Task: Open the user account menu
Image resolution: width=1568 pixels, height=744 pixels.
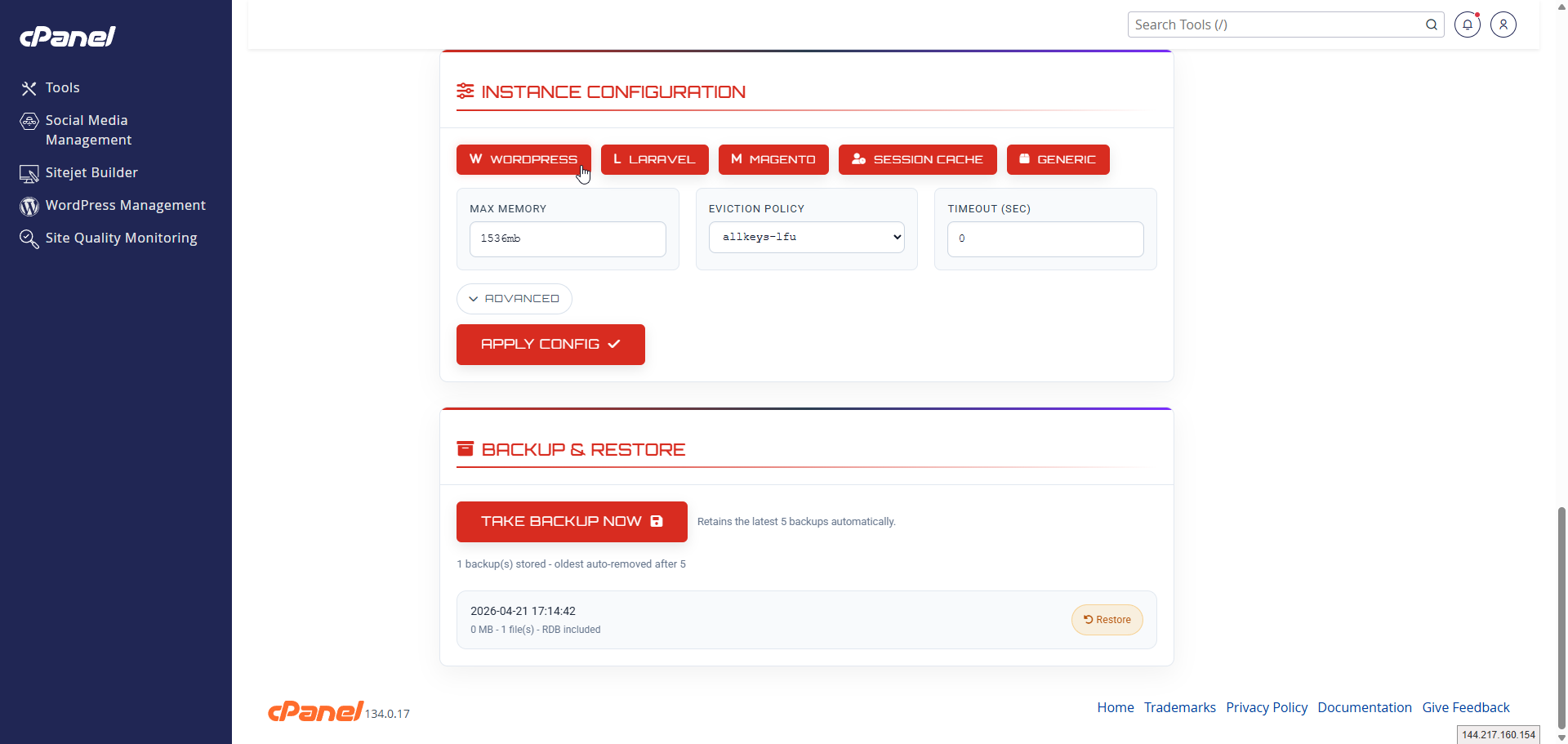Action: tap(1503, 25)
